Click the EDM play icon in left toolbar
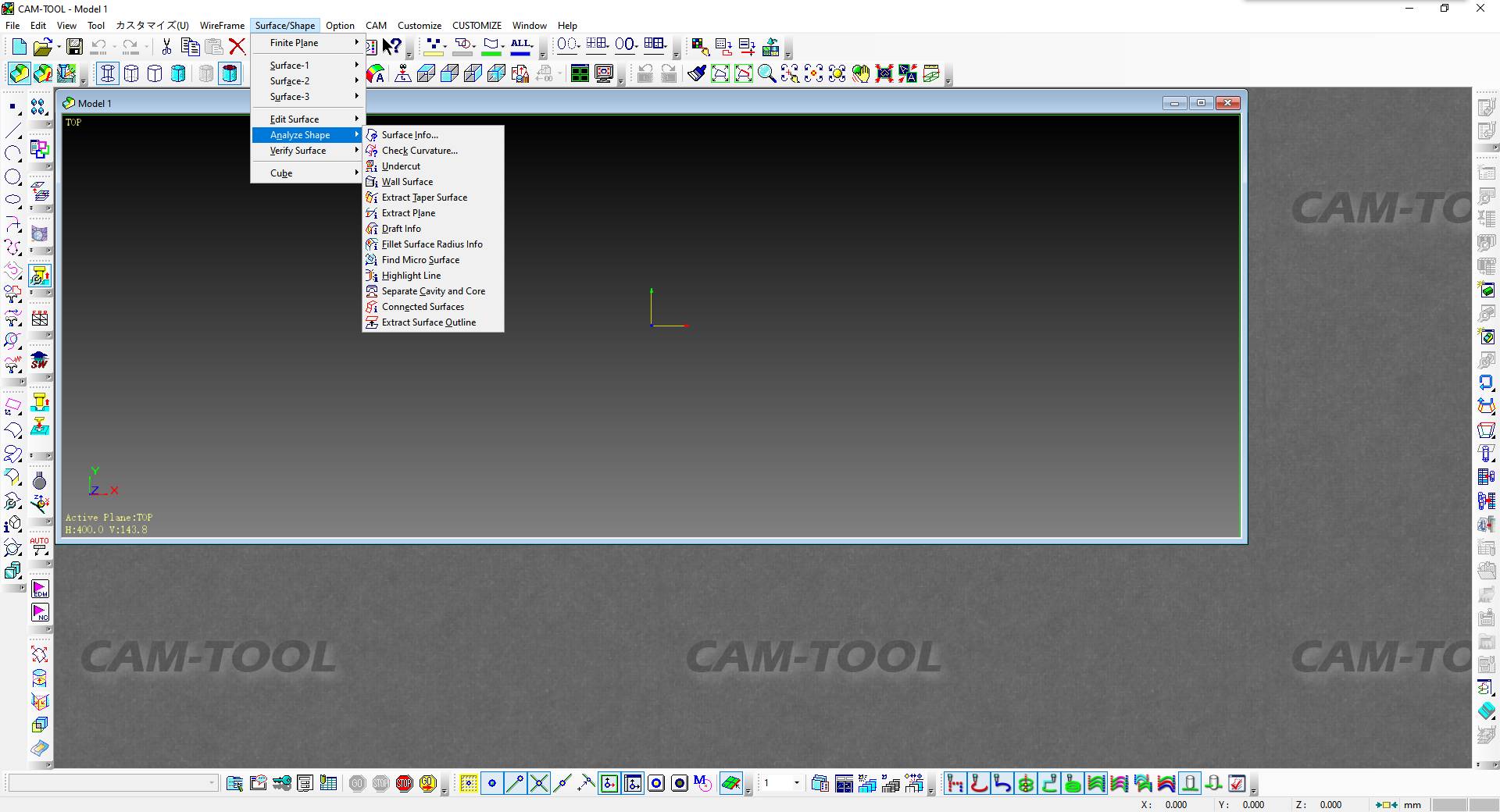1500x812 pixels. 40,589
